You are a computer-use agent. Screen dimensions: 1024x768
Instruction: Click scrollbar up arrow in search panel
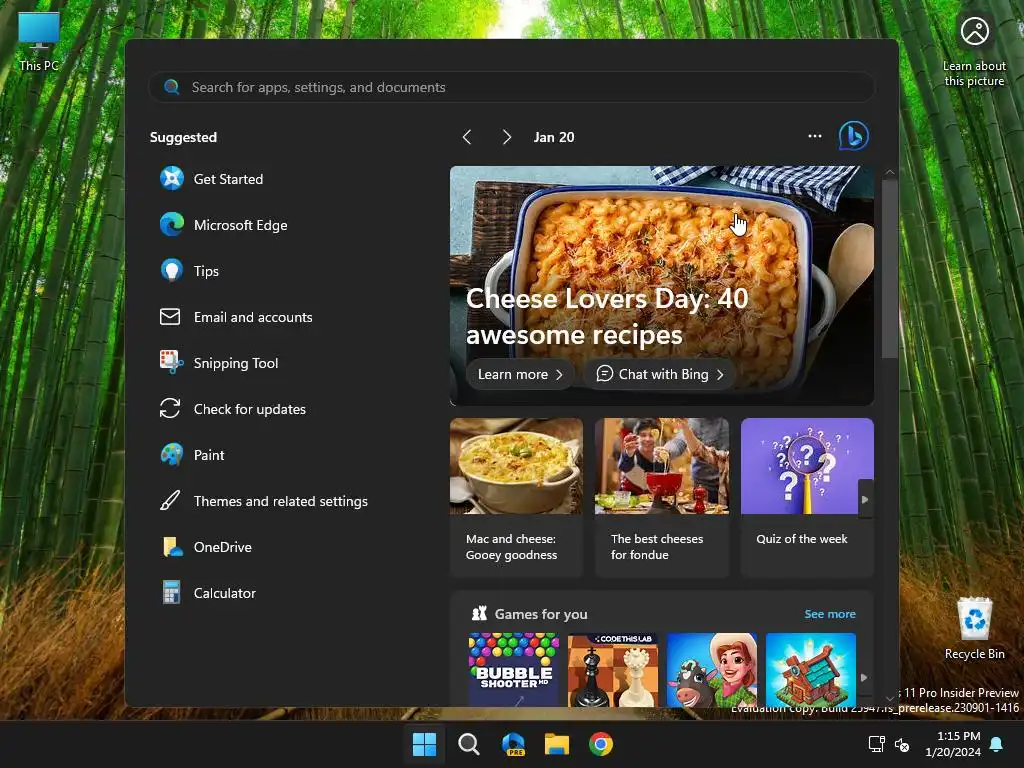[x=889, y=172]
